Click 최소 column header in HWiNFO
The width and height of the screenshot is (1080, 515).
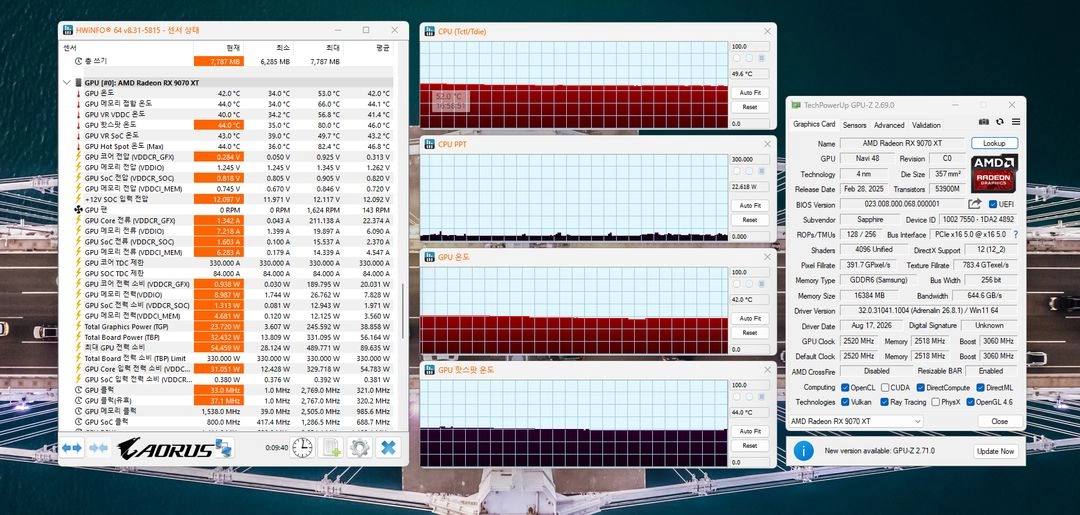click(268, 48)
